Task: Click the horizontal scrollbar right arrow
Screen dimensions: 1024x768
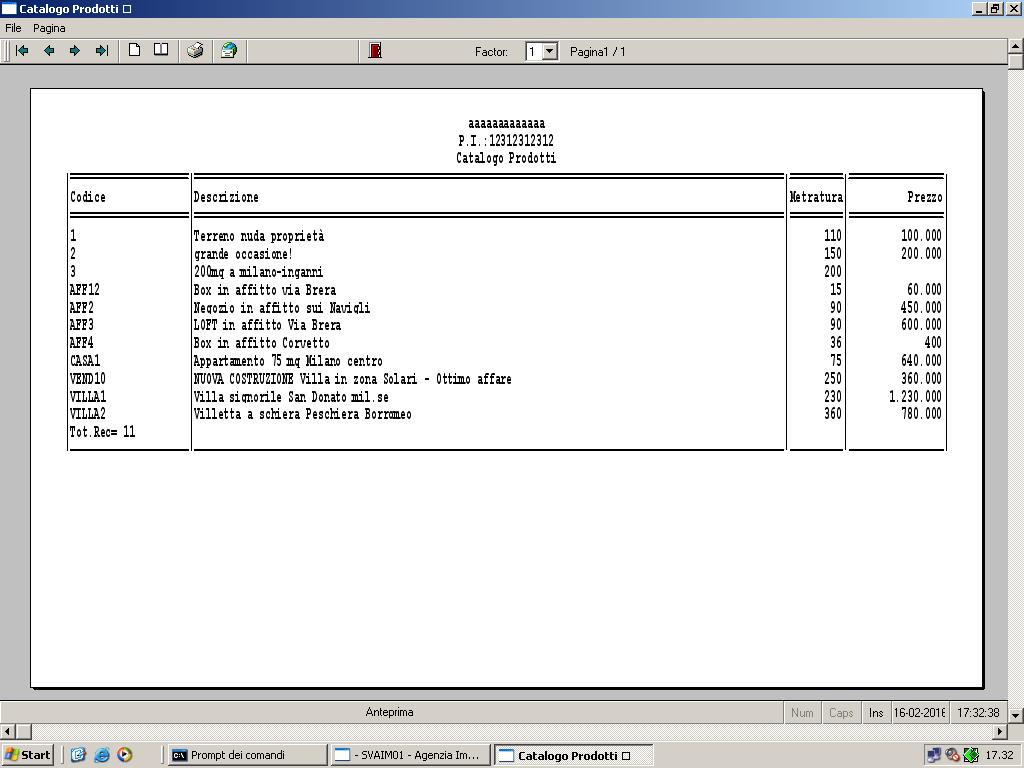Action: click(1000, 732)
